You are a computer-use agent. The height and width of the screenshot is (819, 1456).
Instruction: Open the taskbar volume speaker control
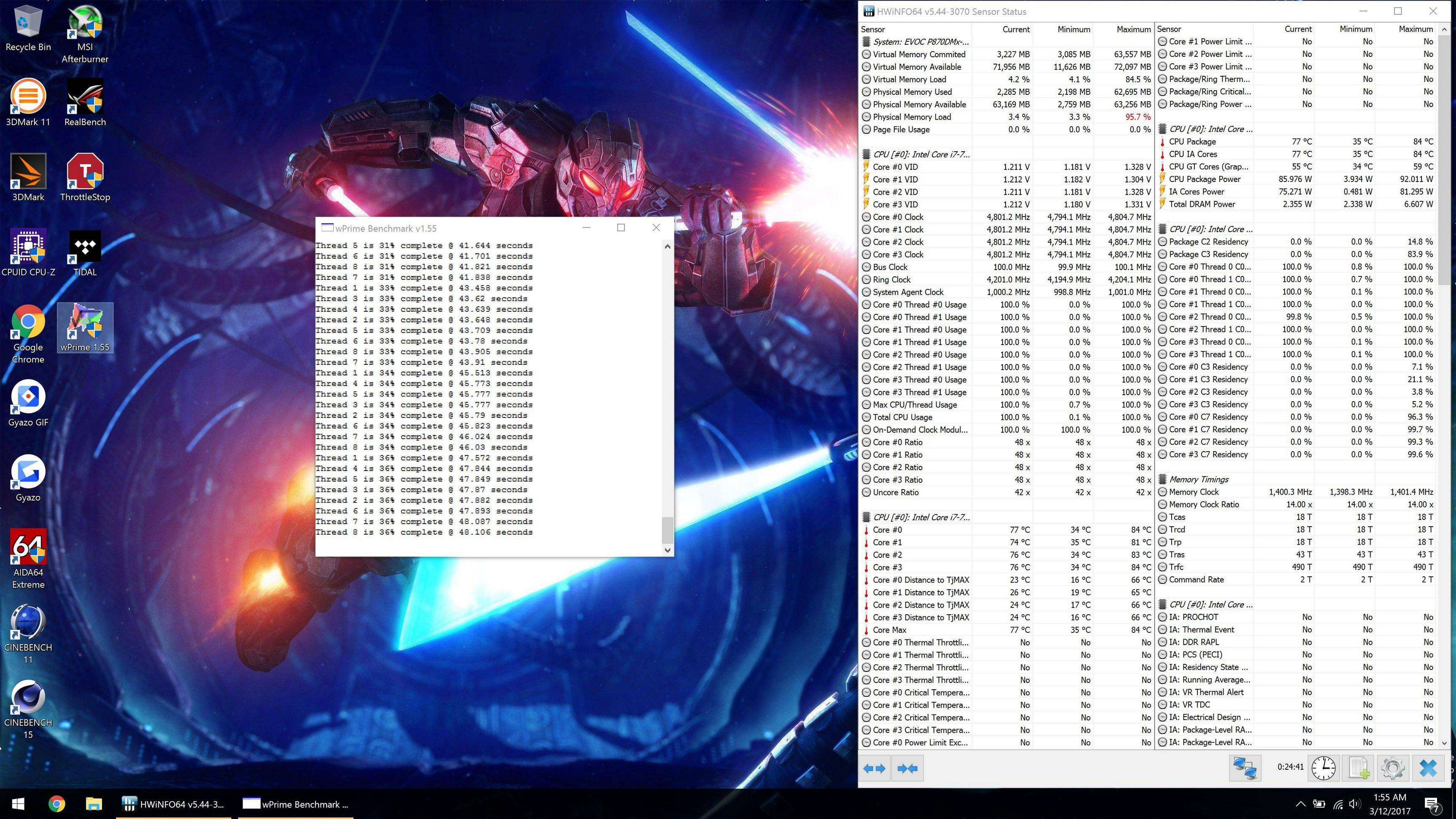1355,804
